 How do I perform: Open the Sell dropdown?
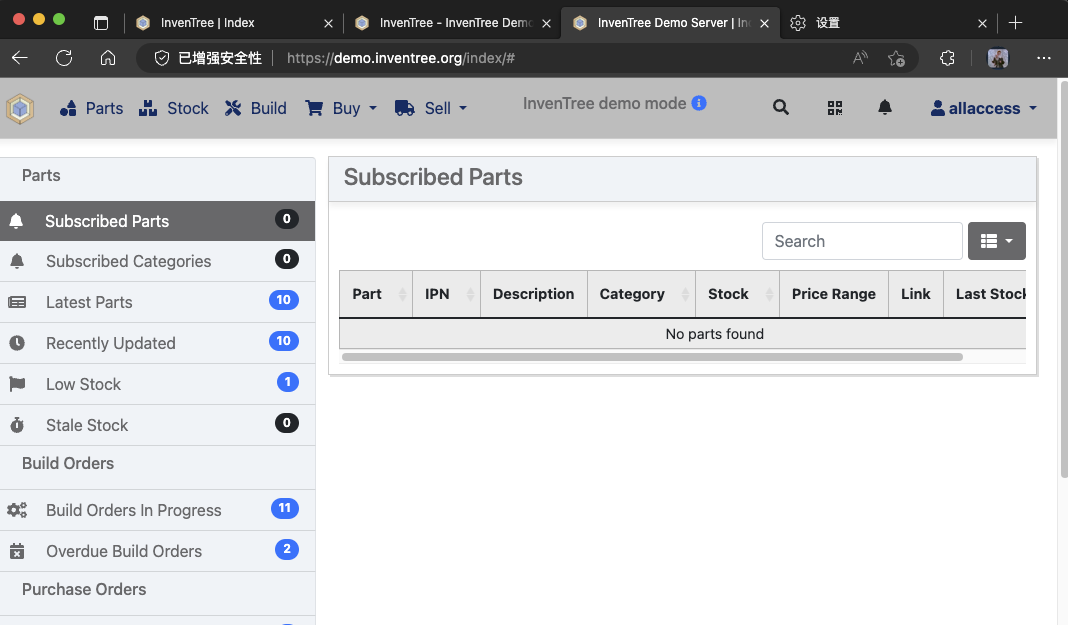point(431,108)
